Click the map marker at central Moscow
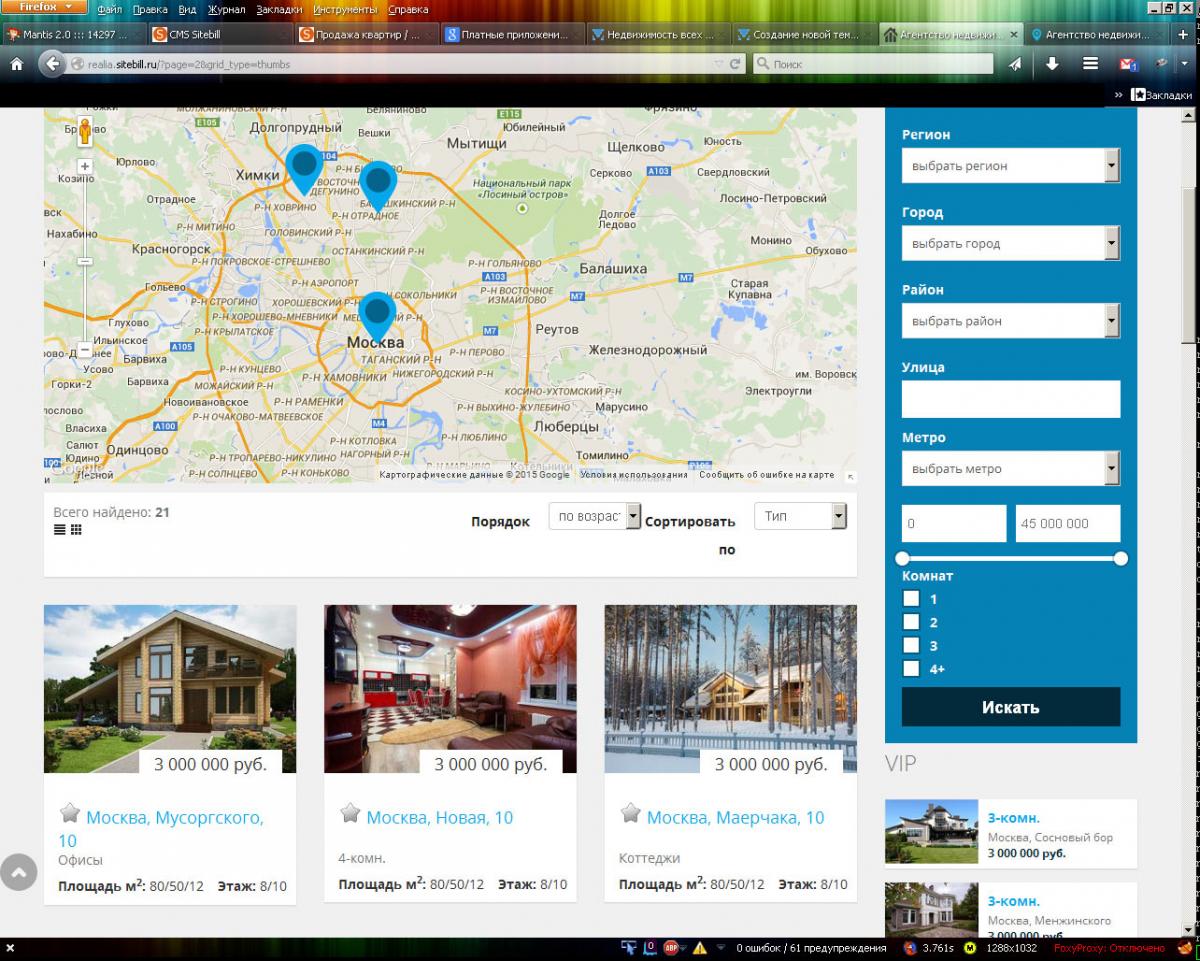Screen dimensions: 1200x961 [x=376, y=318]
